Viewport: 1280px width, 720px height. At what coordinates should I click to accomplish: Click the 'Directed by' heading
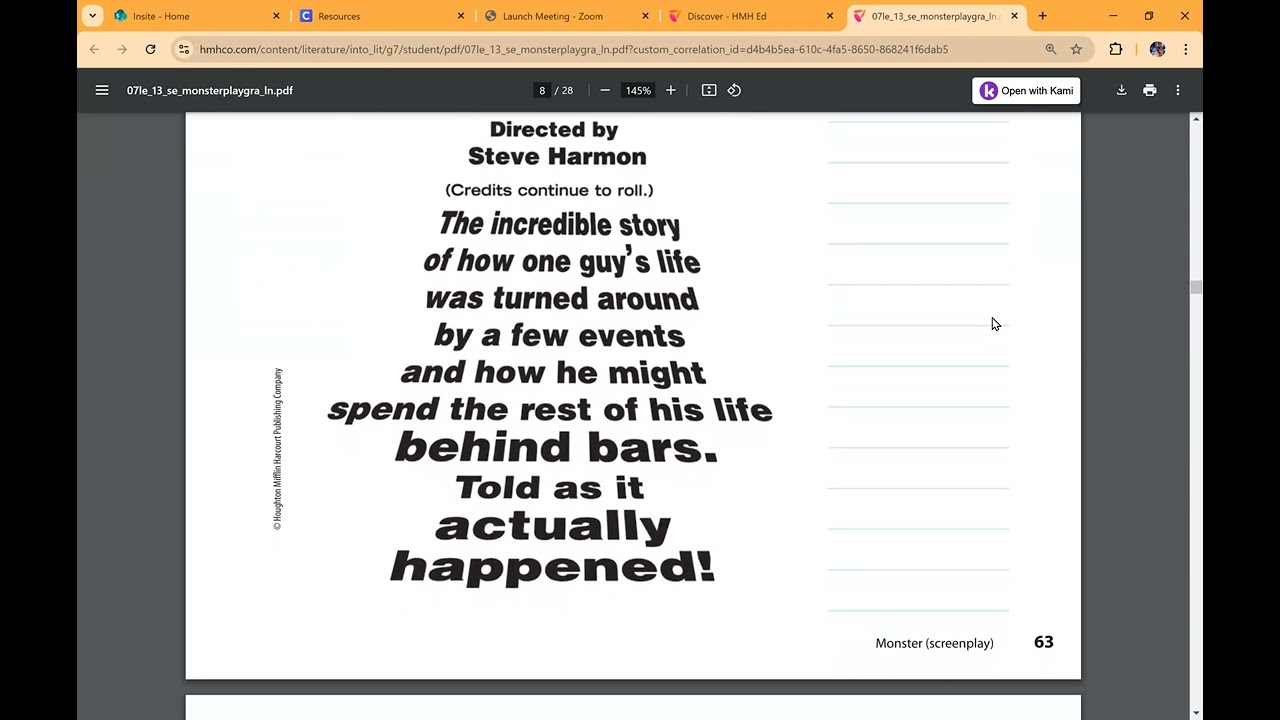[554, 129]
